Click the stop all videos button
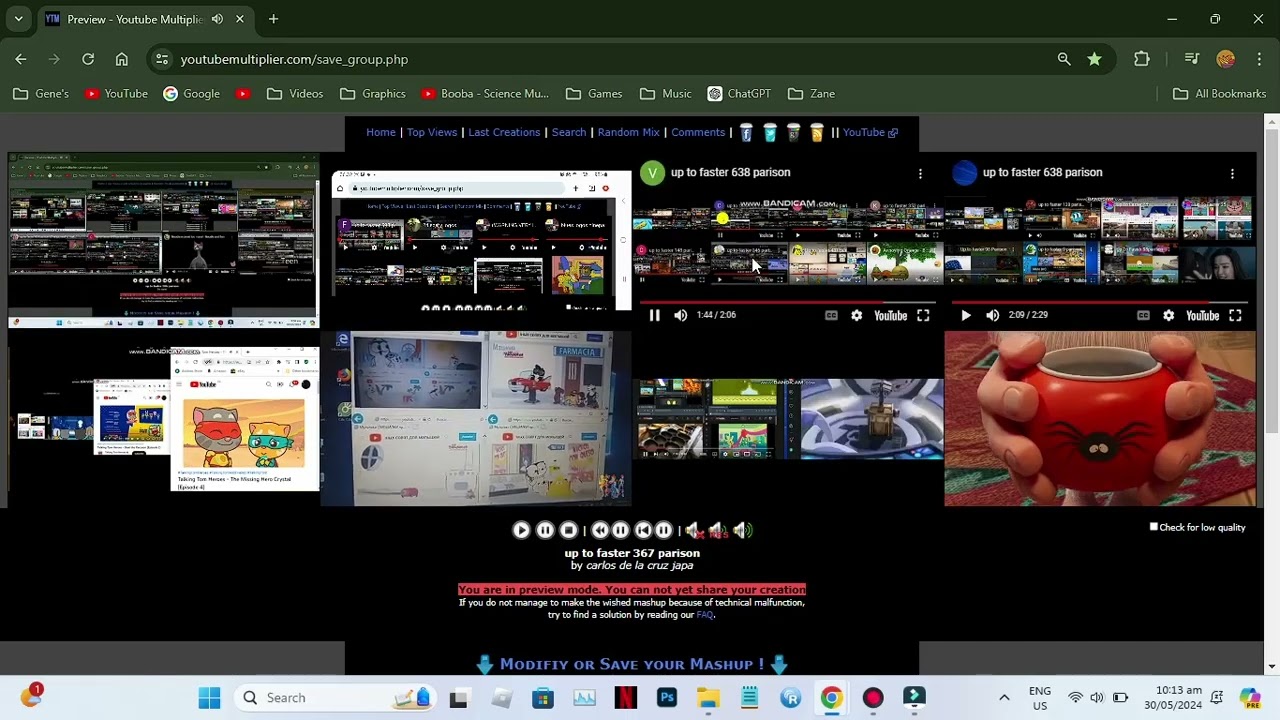Screen dimensions: 1280x720 pyautogui.click(x=569, y=531)
